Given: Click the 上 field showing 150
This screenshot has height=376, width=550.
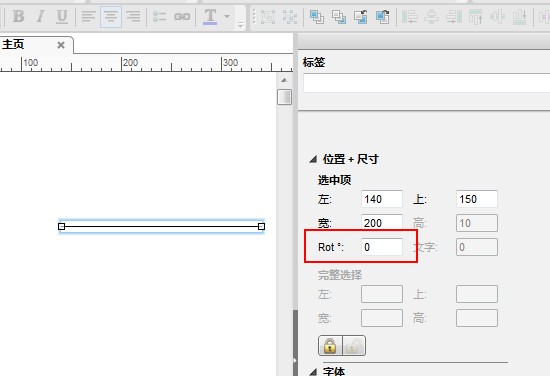Looking at the screenshot, I should (477, 199).
